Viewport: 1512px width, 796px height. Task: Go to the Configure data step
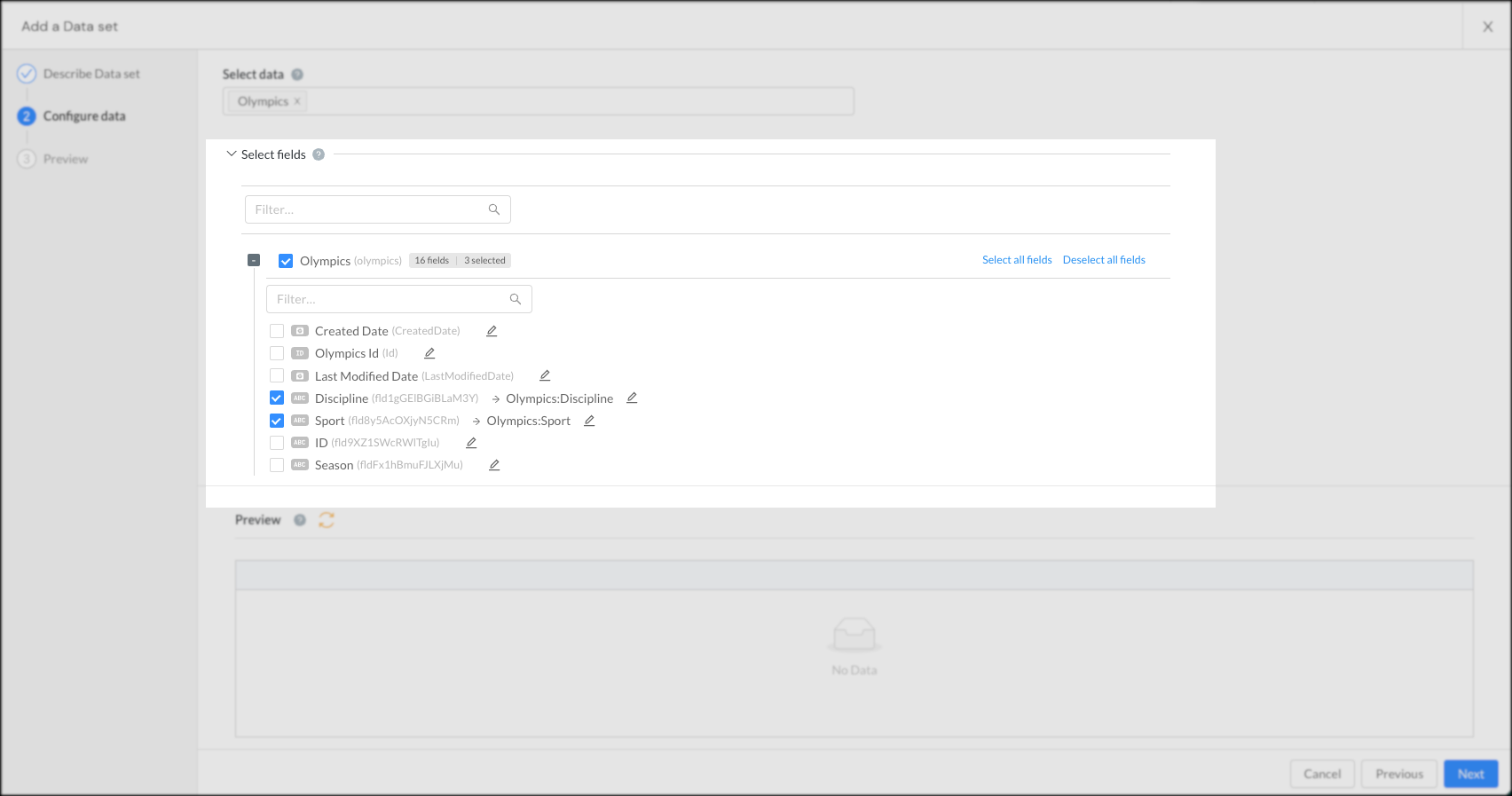tap(72, 116)
